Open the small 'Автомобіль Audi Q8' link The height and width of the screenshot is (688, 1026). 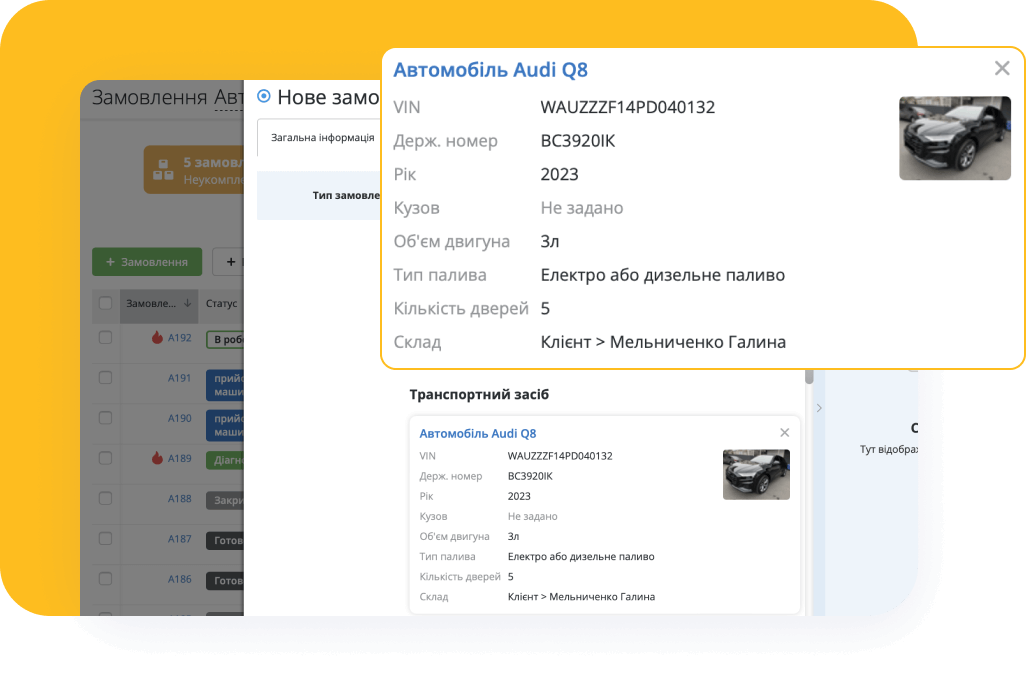[478, 433]
